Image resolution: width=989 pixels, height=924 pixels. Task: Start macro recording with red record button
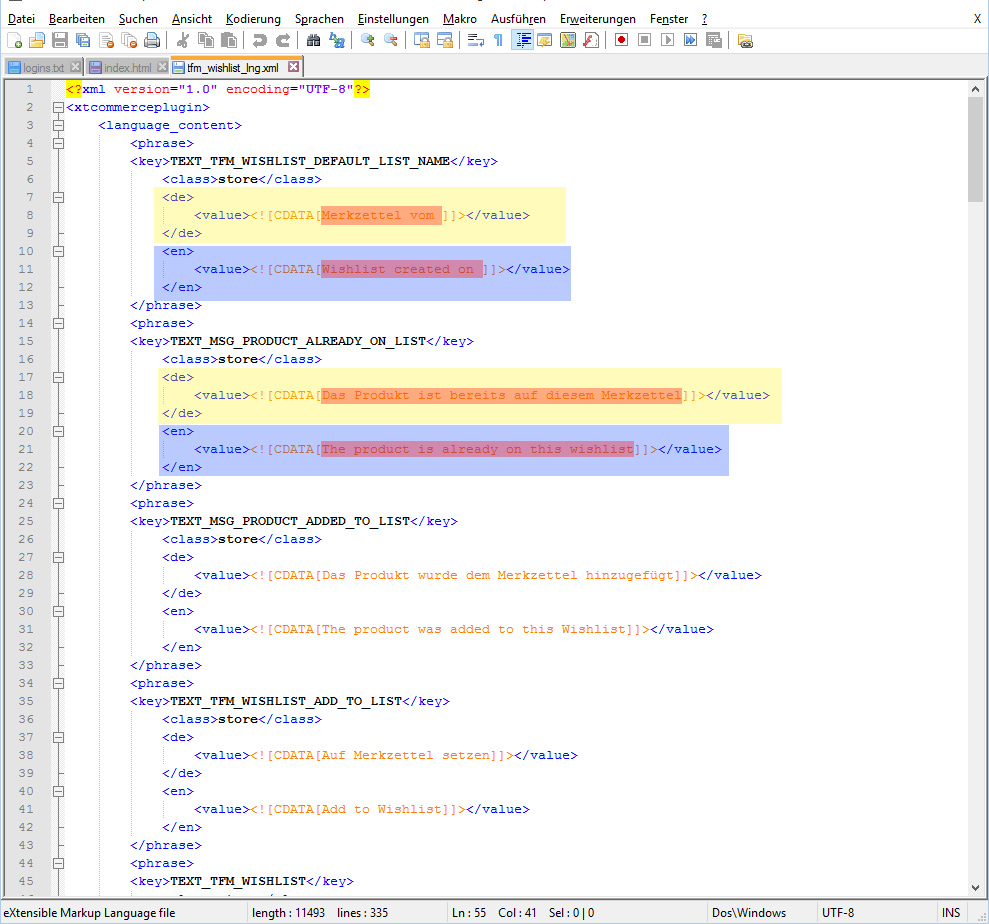(621, 40)
